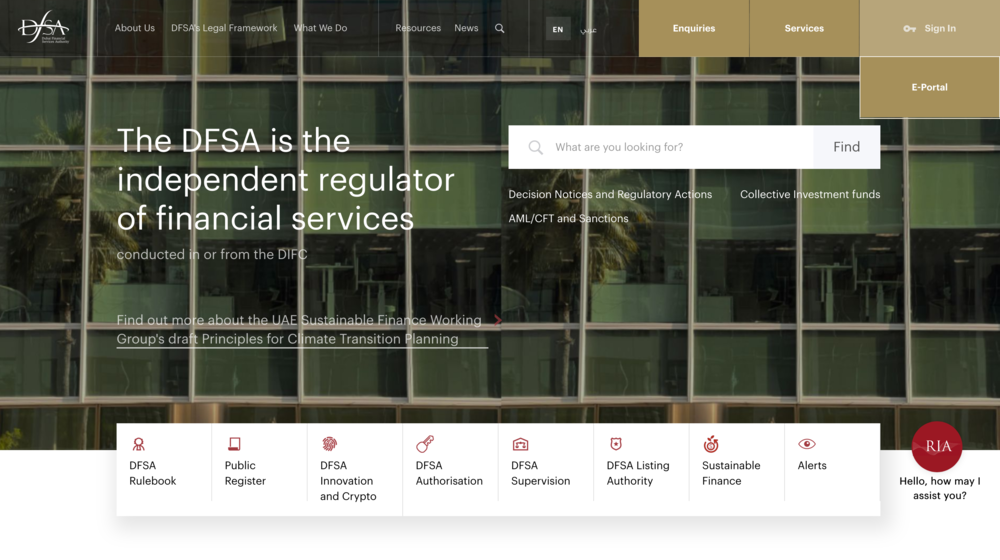Open AML/CFT and Sanctions link

568,219
